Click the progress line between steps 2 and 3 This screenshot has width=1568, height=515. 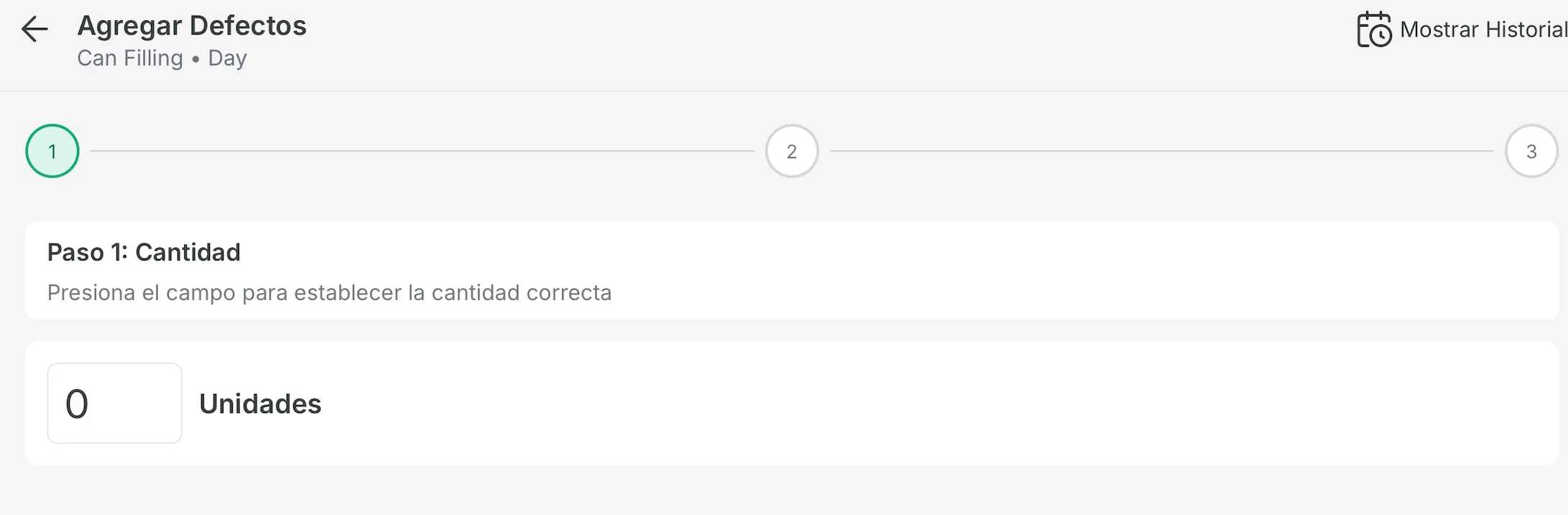[x=1161, y=151]
